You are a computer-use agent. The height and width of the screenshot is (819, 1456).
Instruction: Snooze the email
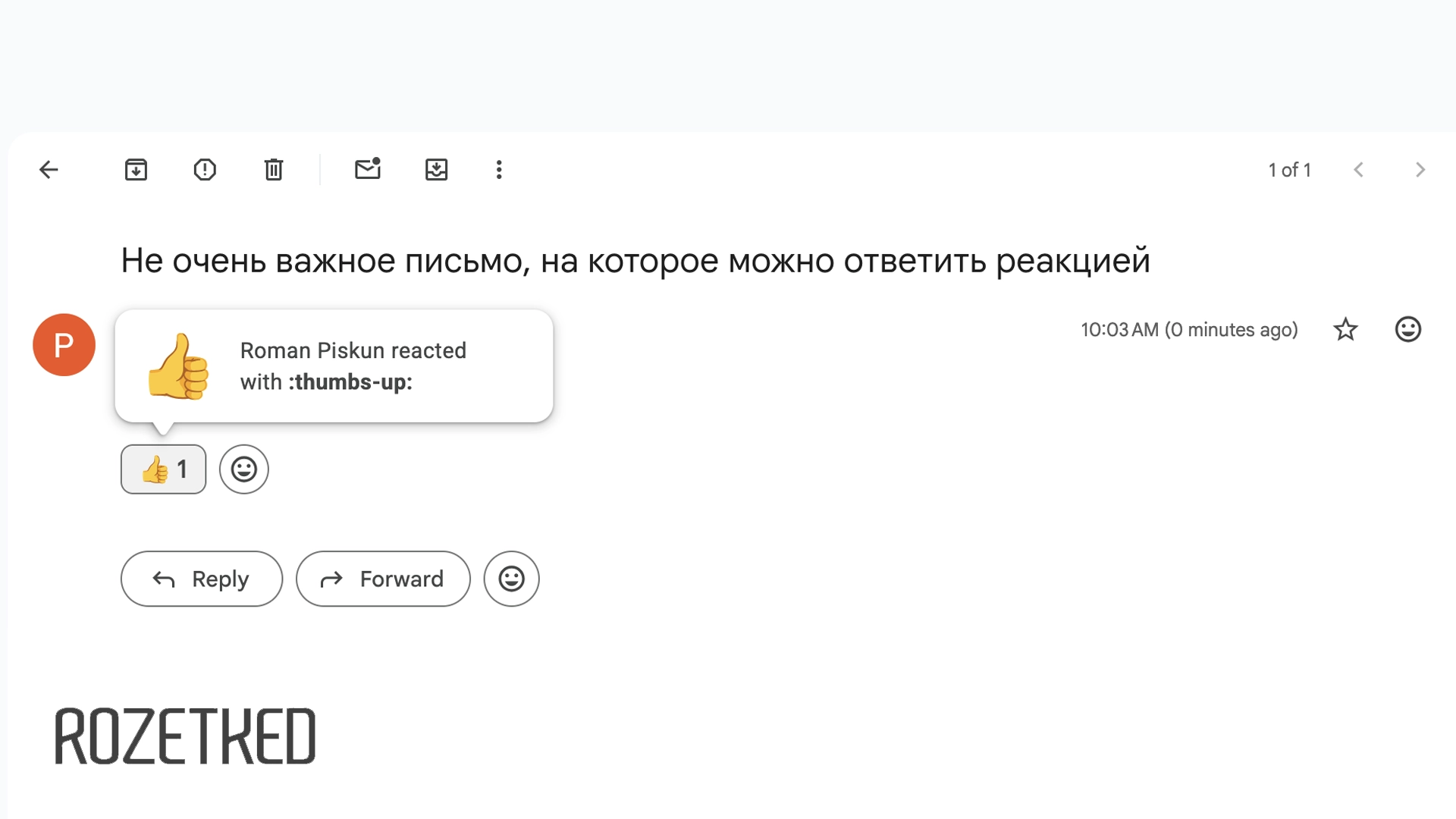pyautogui.click(x=436, y=170)
